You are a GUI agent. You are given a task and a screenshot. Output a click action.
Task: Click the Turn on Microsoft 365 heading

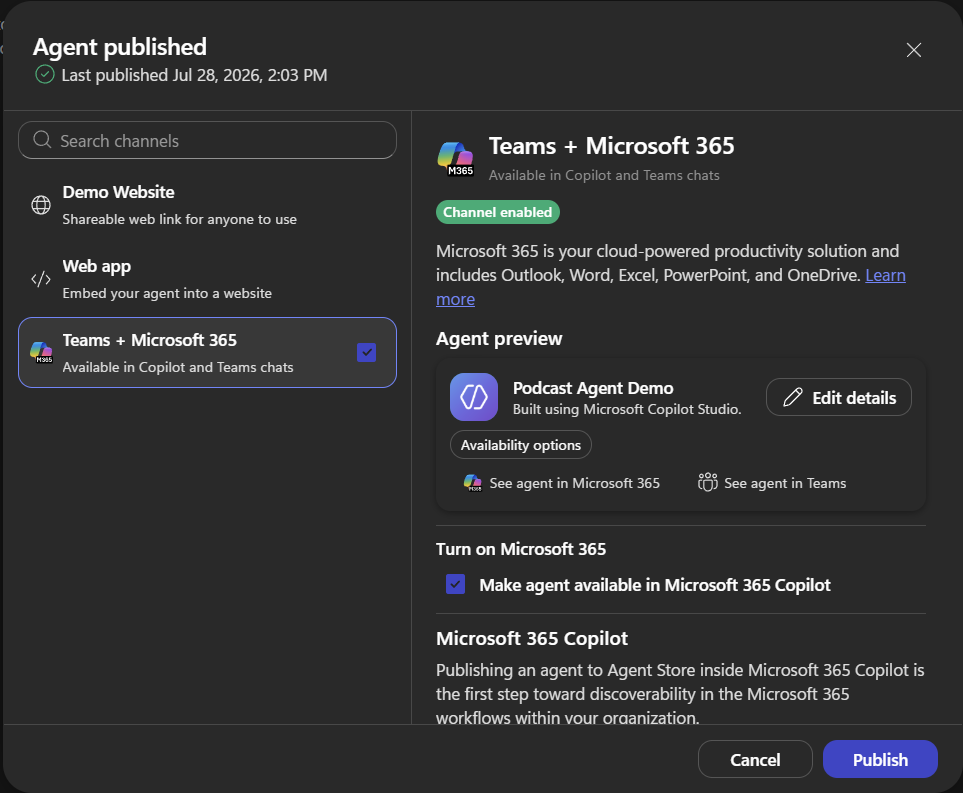tap(521, 549)
